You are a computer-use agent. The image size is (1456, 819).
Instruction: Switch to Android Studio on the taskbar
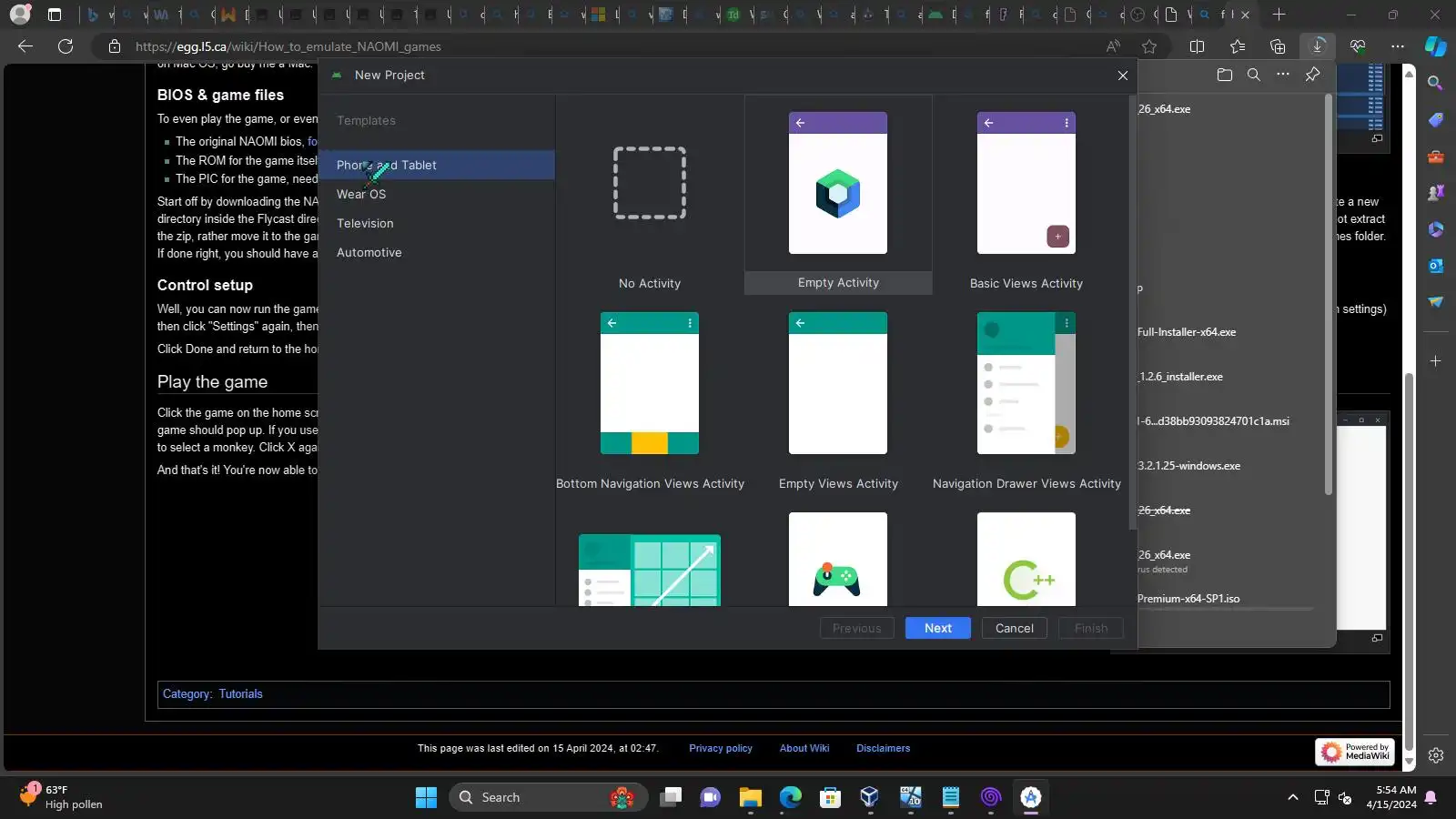coord(1030,797)
